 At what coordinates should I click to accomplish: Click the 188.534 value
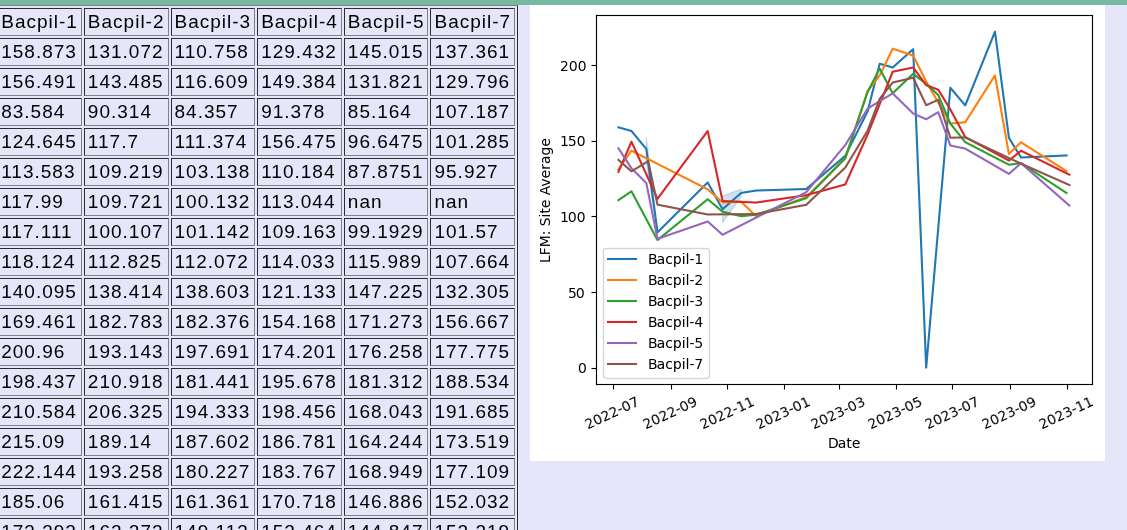473,382
